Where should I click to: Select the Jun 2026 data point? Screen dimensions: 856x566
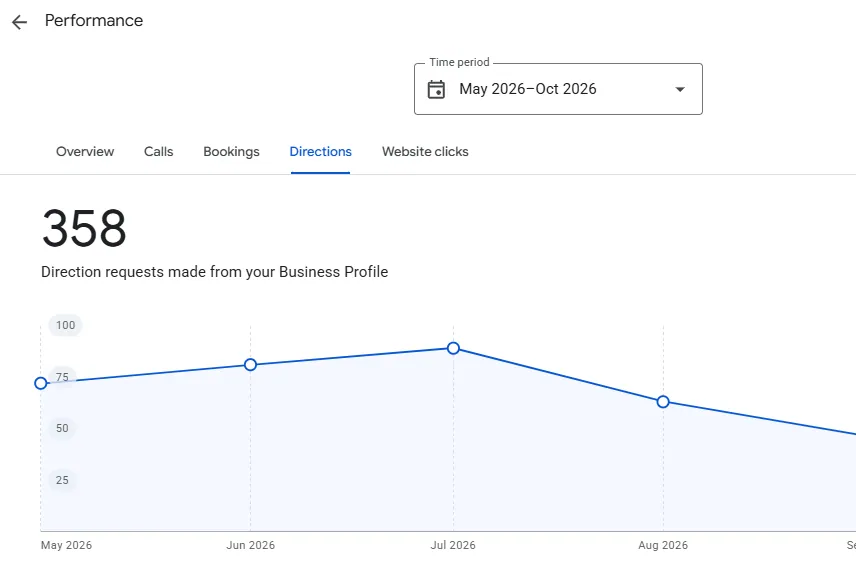pos(251,365)
